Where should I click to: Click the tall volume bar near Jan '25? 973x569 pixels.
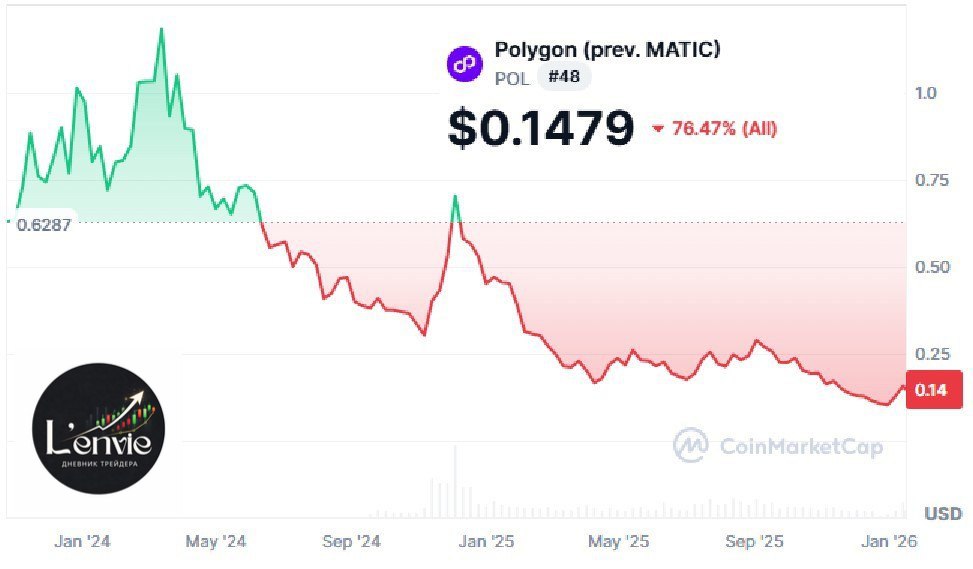pos(455,480)
